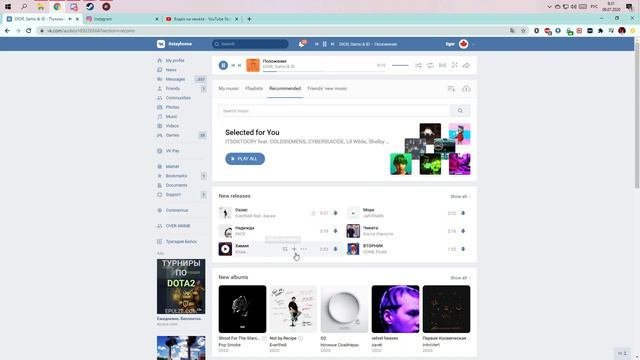Skip to previous track in audio player panel
The height and width of the screenshot is (360, 640).
(233, 65)
